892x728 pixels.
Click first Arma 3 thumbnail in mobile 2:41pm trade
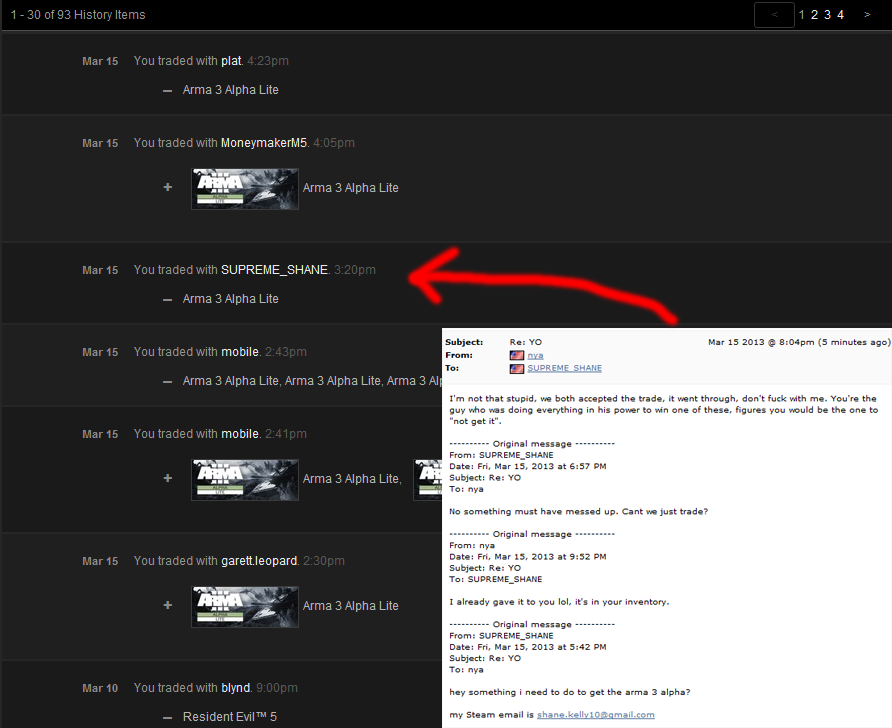point(245,480)
